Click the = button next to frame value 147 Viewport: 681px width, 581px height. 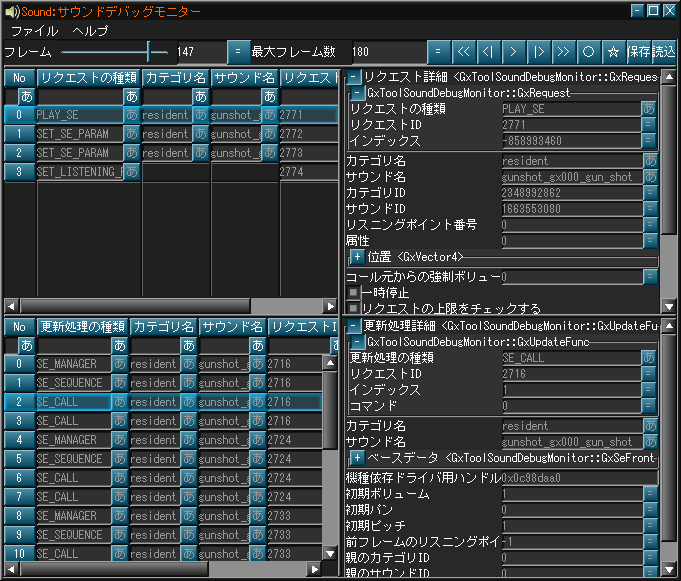(x=238, y=52)
